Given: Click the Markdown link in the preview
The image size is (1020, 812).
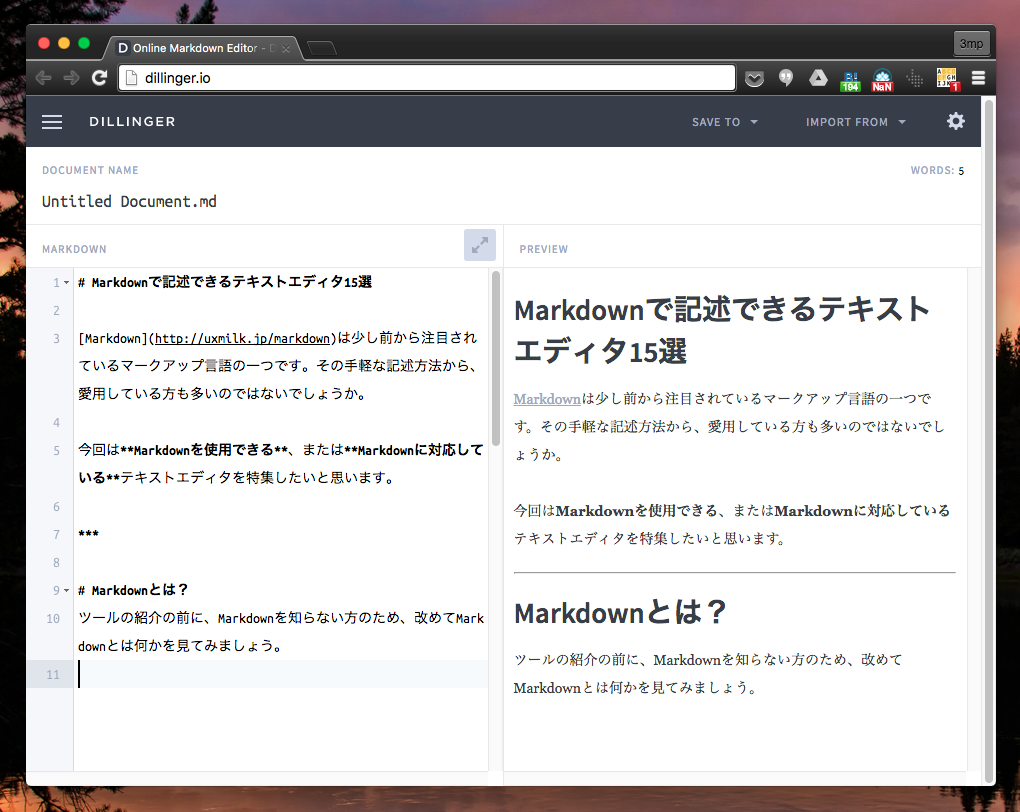Looking at the screenshot, I should click(547, 399).
